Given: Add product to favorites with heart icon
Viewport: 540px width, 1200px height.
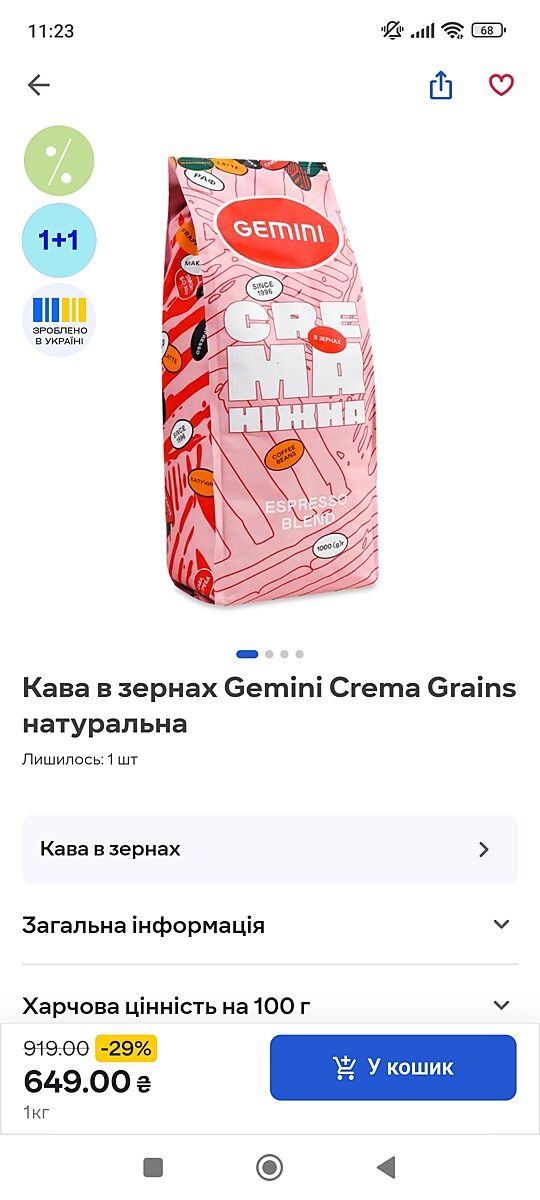Looking at the screenshot, I should 501,86.
